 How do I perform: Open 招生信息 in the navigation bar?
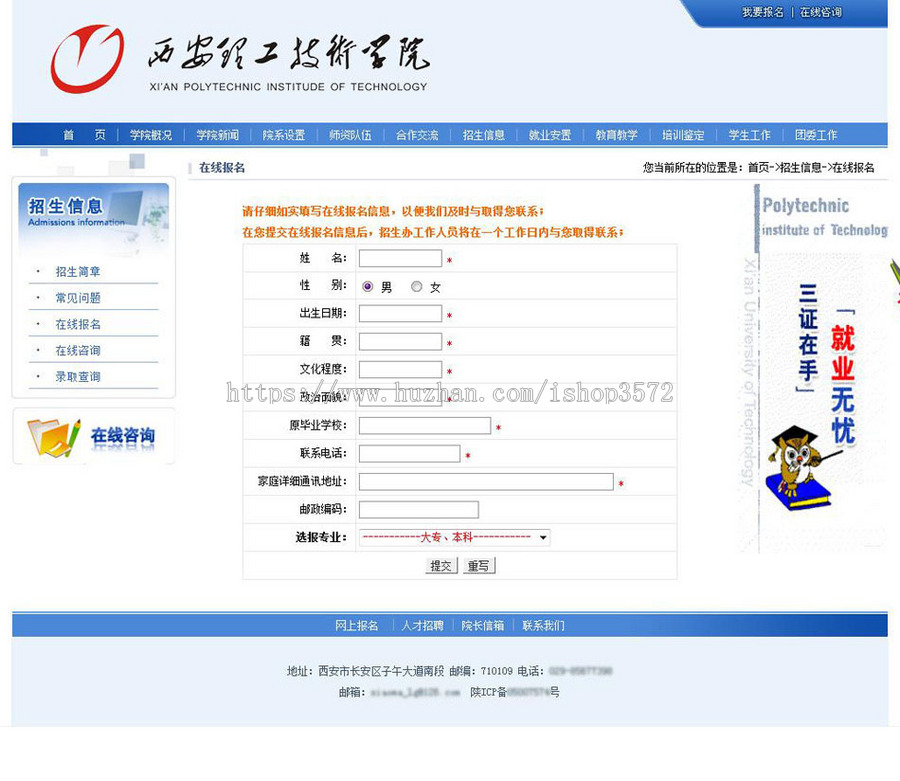[484, 135]
